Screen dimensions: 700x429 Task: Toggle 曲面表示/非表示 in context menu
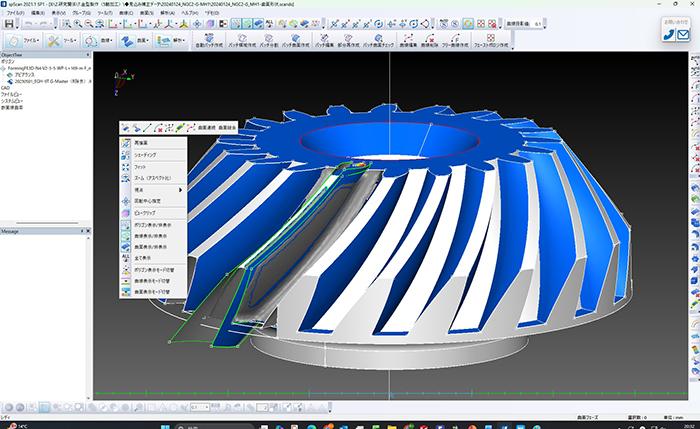pyautogui.click(x=149, y=247)
